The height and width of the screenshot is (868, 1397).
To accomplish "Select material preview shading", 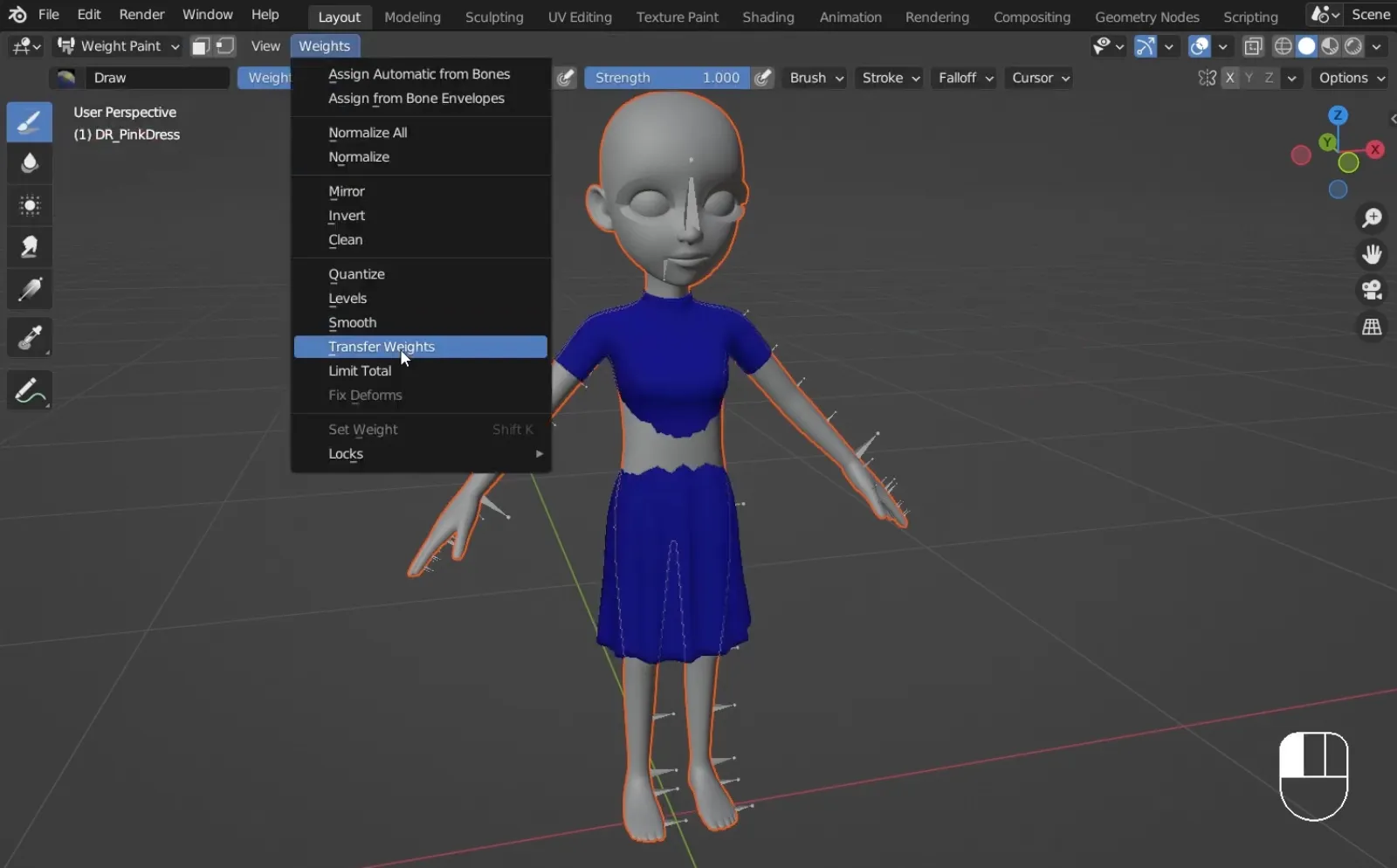I will pyautogui.click(x=1330, y=46).
